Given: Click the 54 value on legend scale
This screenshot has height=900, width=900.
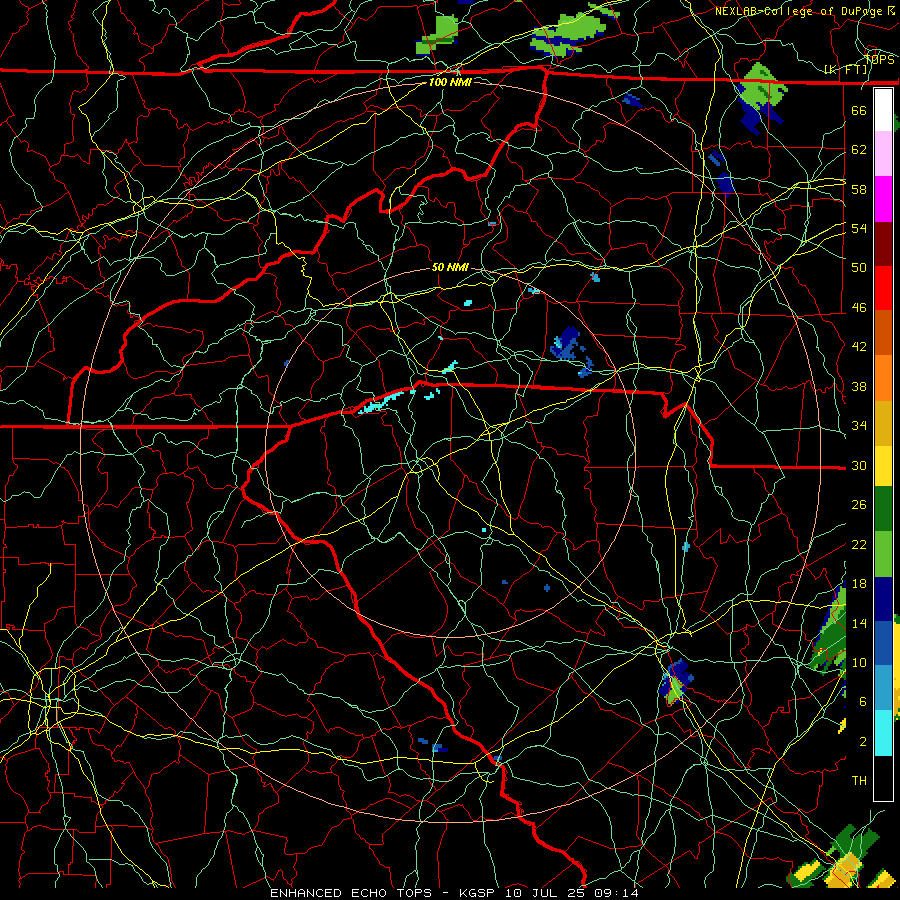Looking at the screenshot, I should pyautogui.click(x=859, y=228).
